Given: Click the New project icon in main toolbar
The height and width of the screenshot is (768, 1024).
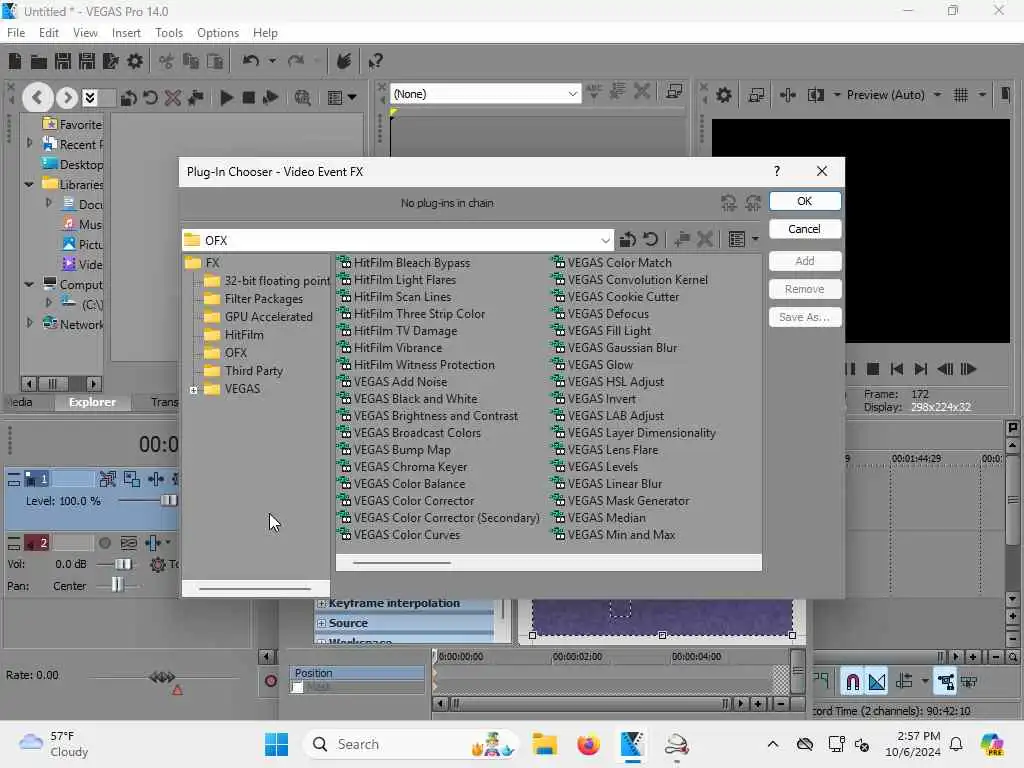Looking at the screenshot, I should tap(14, 61).
